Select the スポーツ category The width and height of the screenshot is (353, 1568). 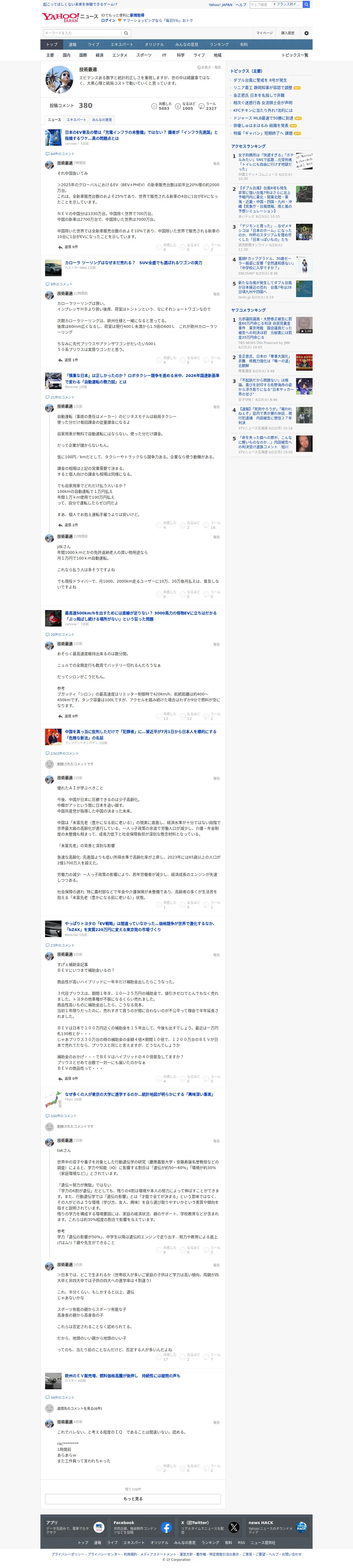[144, 55]
